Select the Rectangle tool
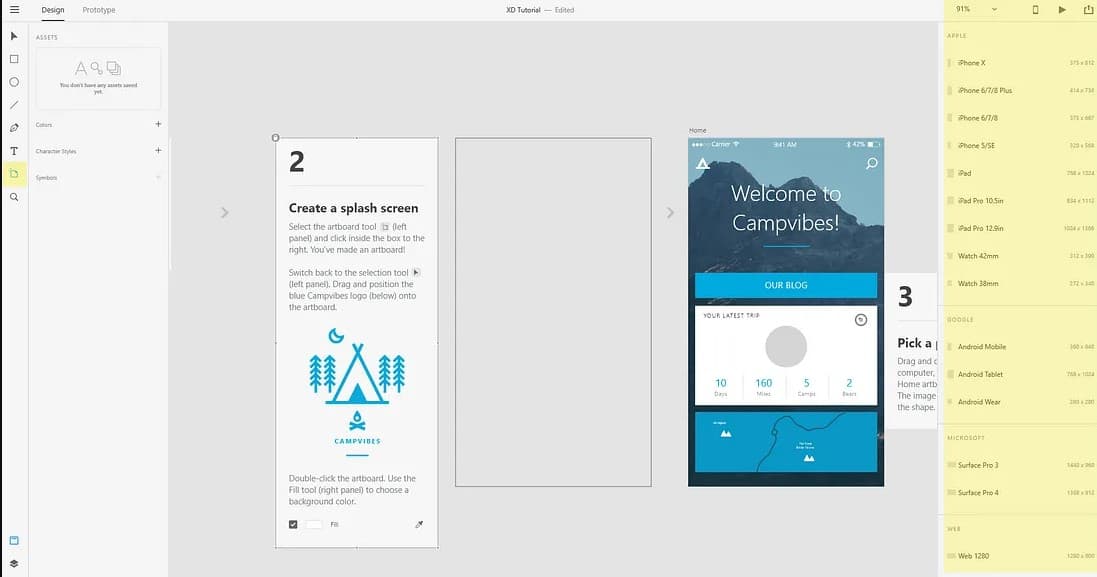Image resolution: width=1097 pixels, height=577 pixels. (x=14, y=59)
